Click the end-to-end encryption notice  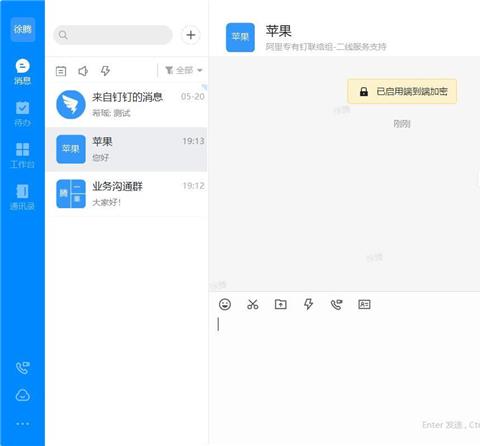(x=402, y=91)
